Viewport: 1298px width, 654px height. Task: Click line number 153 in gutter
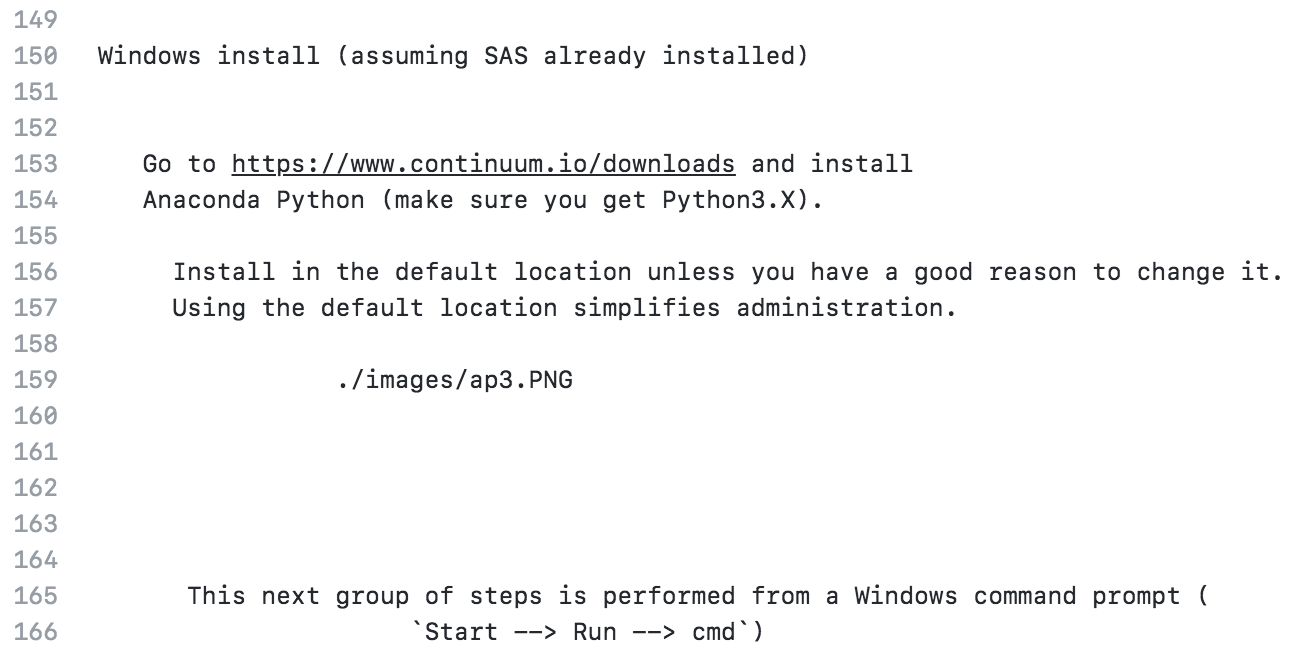[36, 163]
